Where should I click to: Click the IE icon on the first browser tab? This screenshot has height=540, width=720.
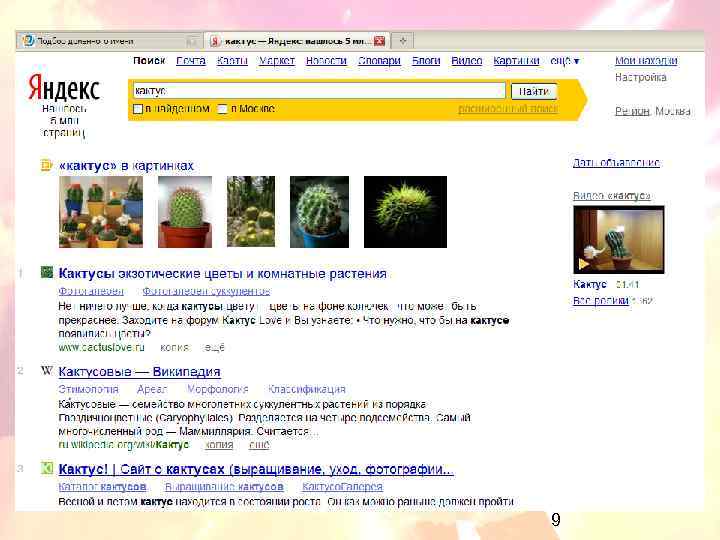coord(28,41)
